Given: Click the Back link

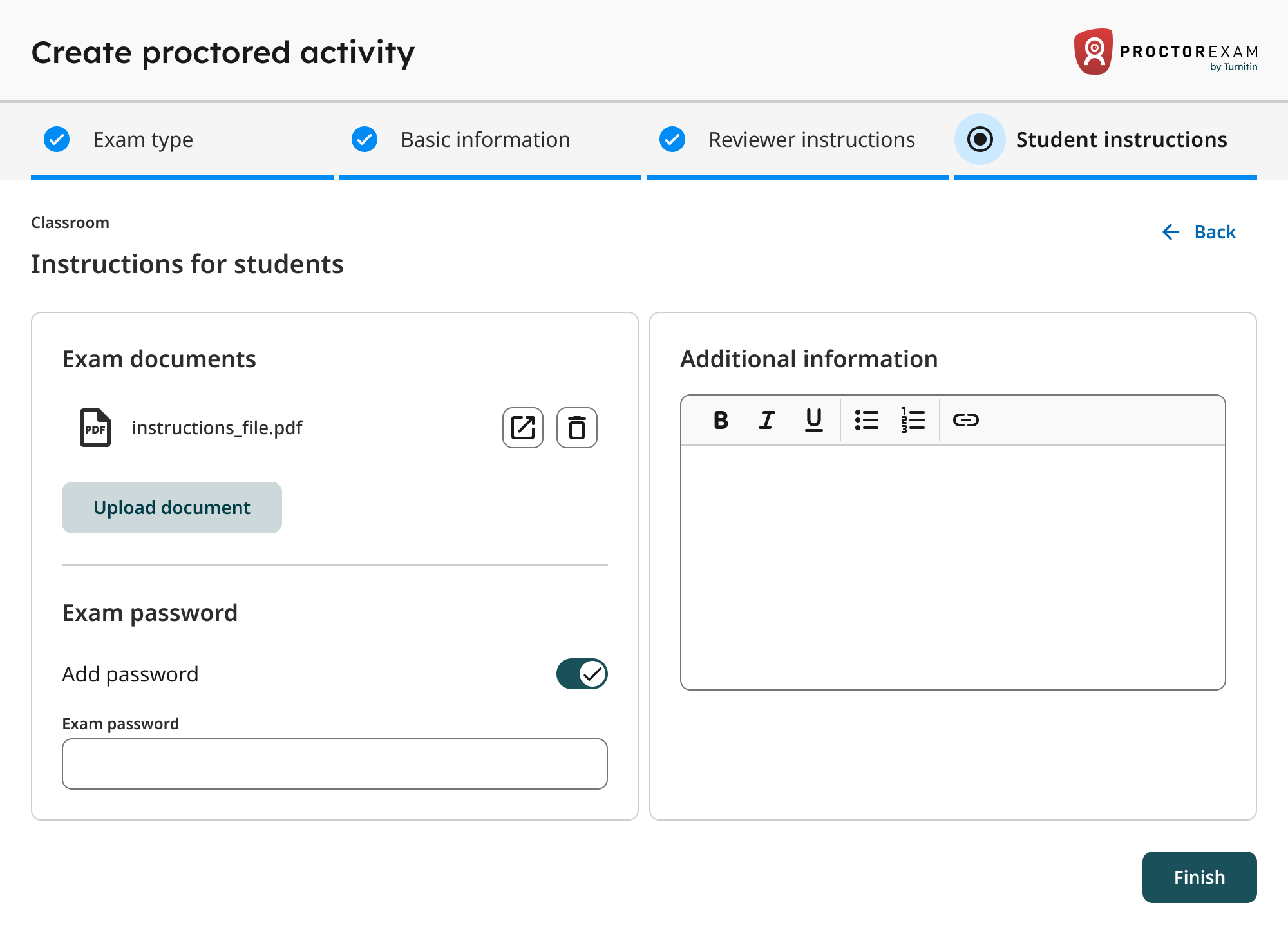Looking at the screenshot, I should pos(1198,232).
